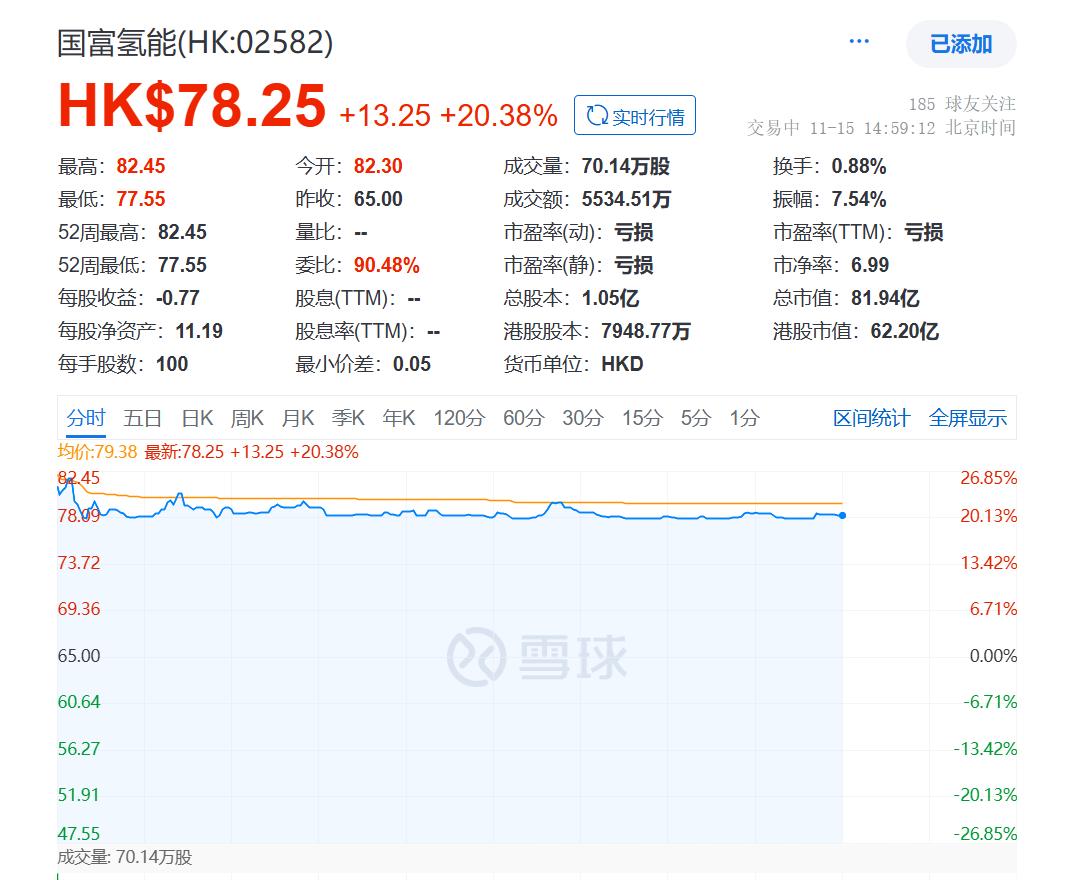The height and width of the screenshot is (880, 1066).
Task: Open the 周K candlestick tab
Action: pos(247,418)
